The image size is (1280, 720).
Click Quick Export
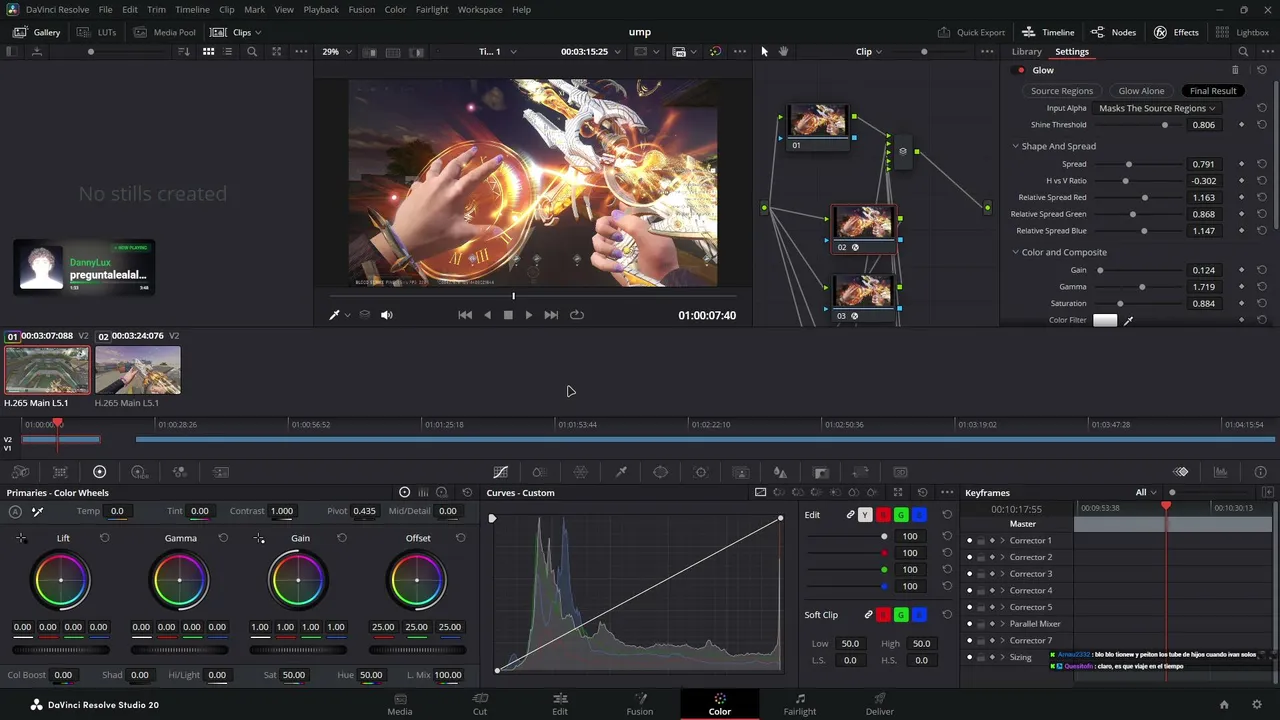972,32
